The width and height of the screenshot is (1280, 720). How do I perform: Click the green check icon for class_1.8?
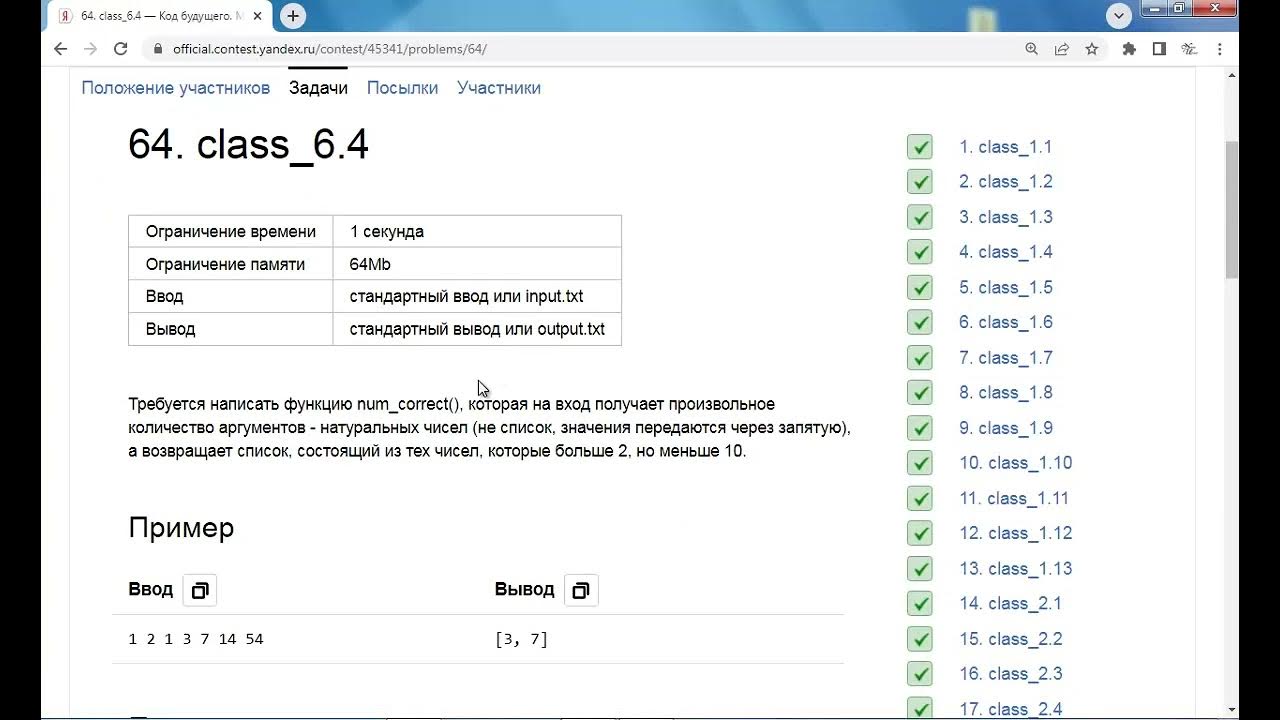point(920,393)
